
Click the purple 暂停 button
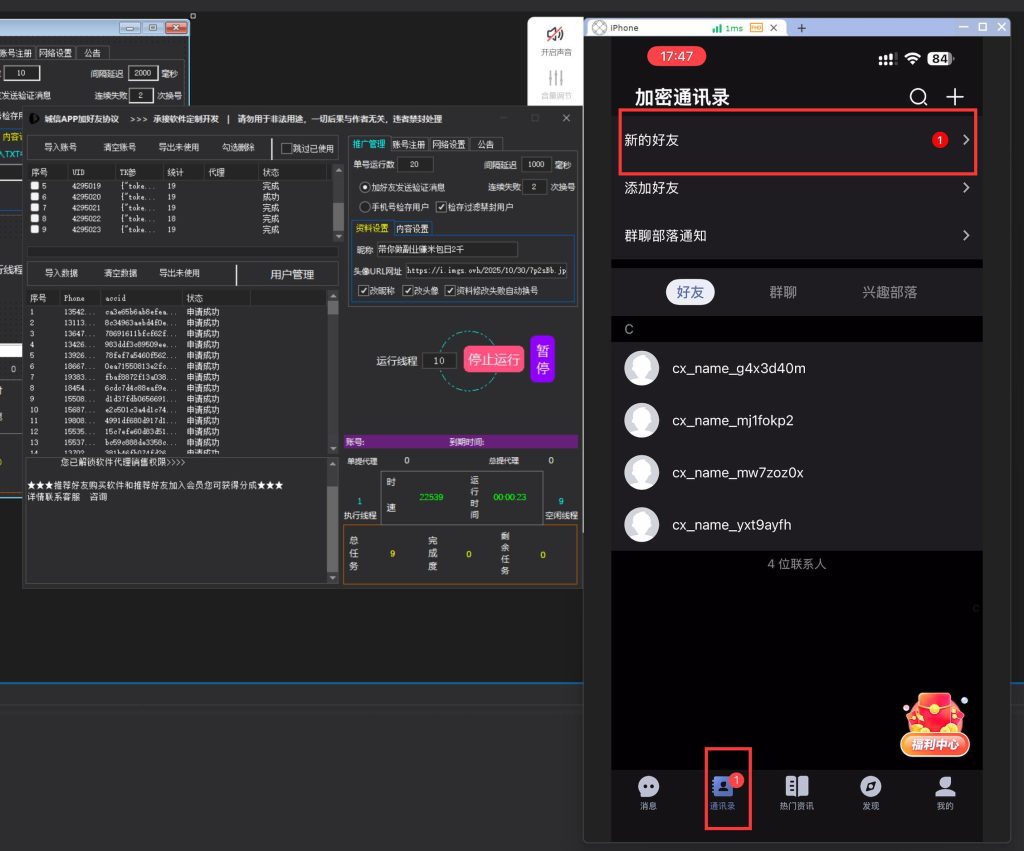542,358
